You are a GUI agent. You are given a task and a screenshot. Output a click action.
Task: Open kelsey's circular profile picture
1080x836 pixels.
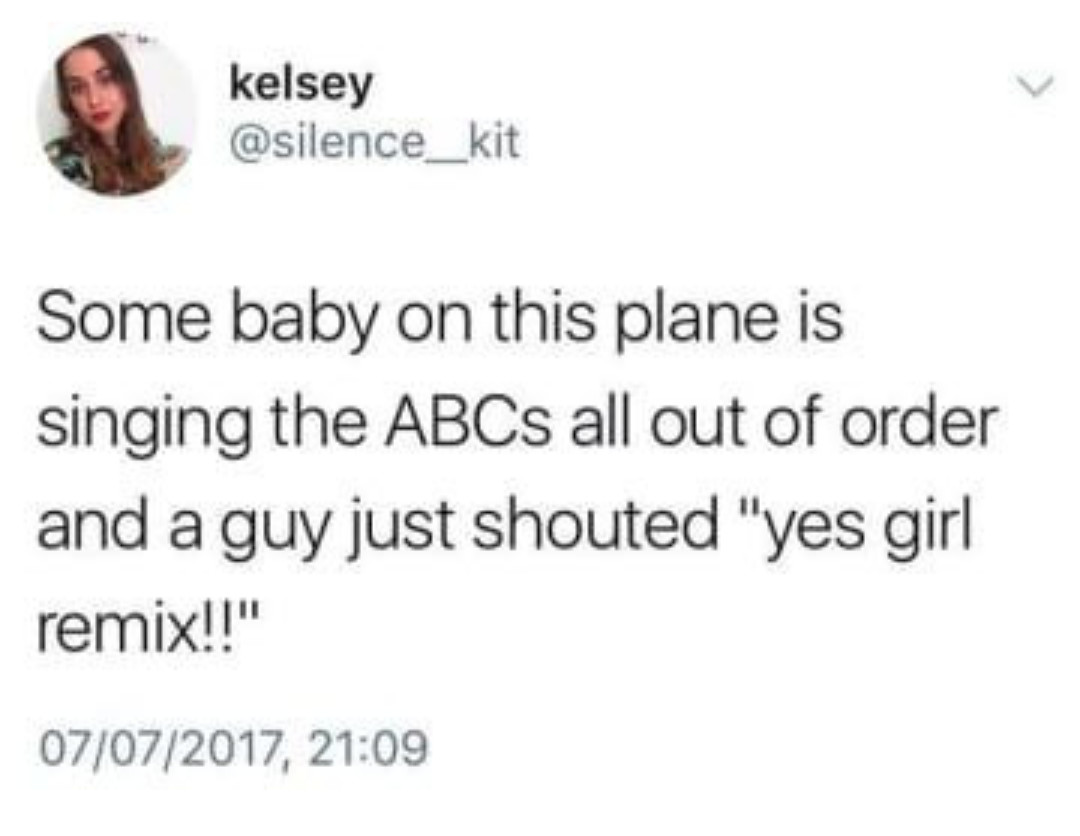click(116, 114)
